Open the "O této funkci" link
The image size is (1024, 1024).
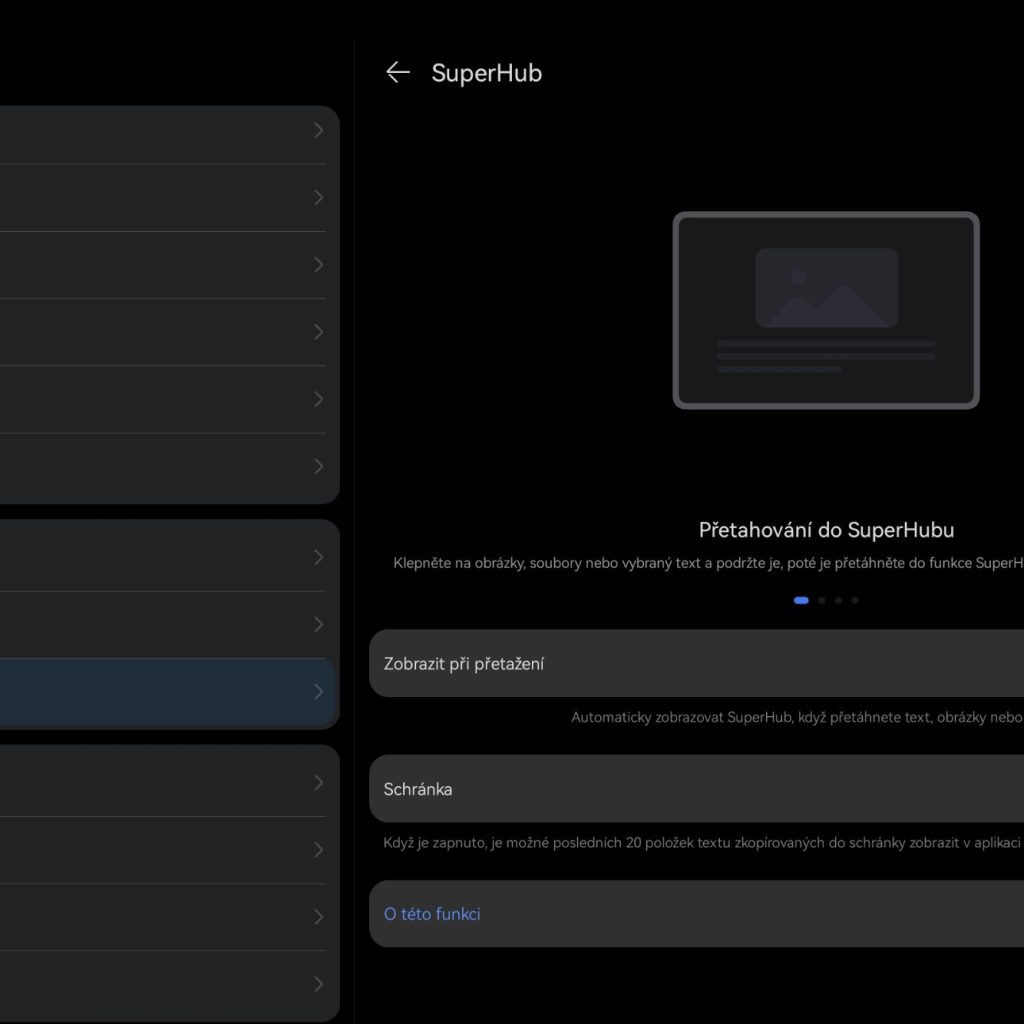coord(432,914)
